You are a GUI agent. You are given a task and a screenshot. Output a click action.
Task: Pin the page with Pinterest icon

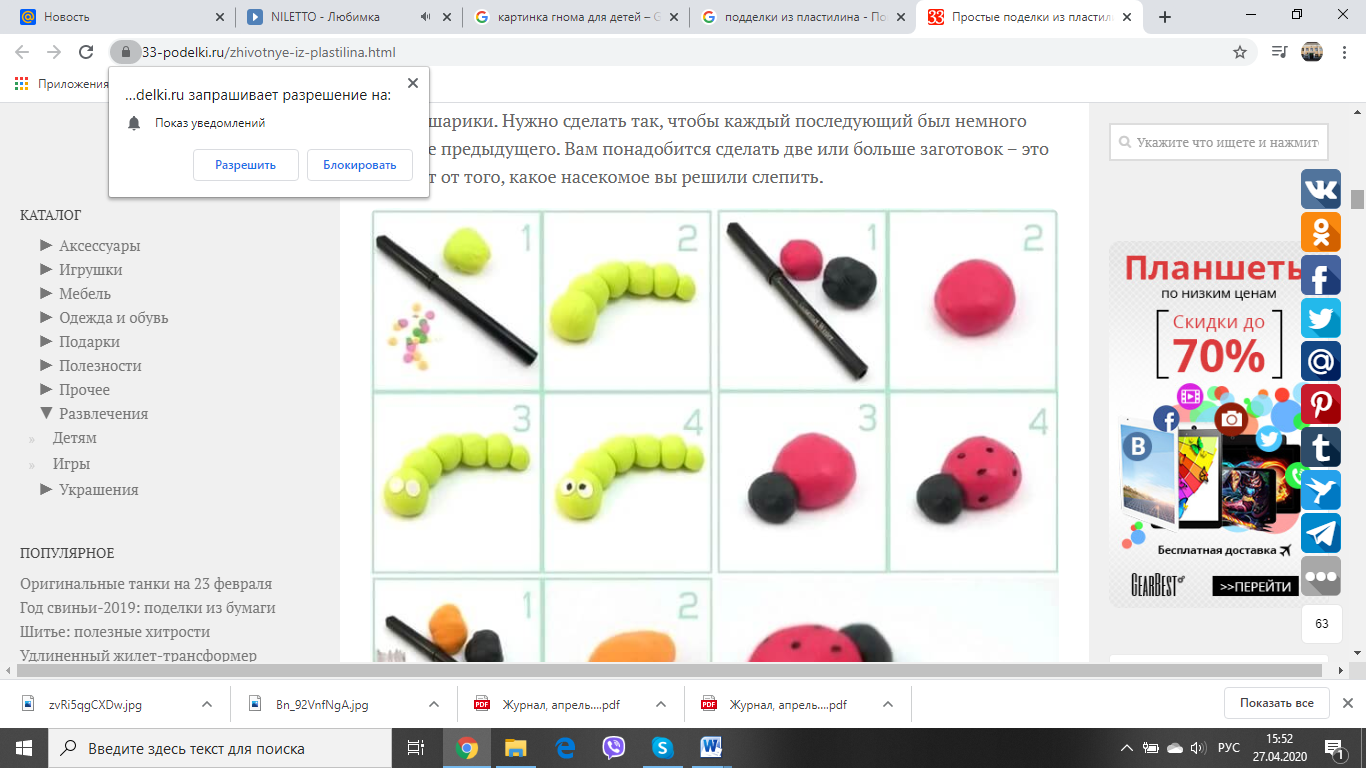click(1320, 404)
